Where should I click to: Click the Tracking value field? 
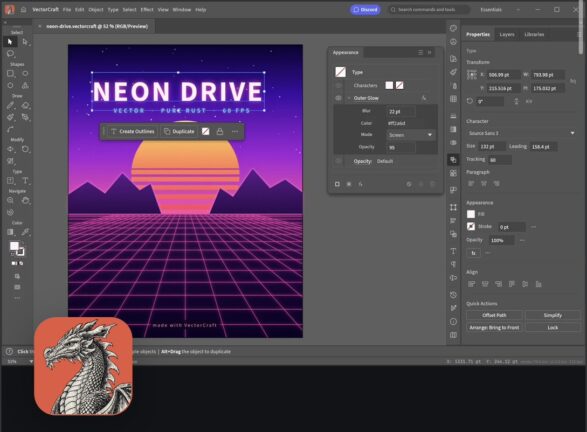coord(499,160)
